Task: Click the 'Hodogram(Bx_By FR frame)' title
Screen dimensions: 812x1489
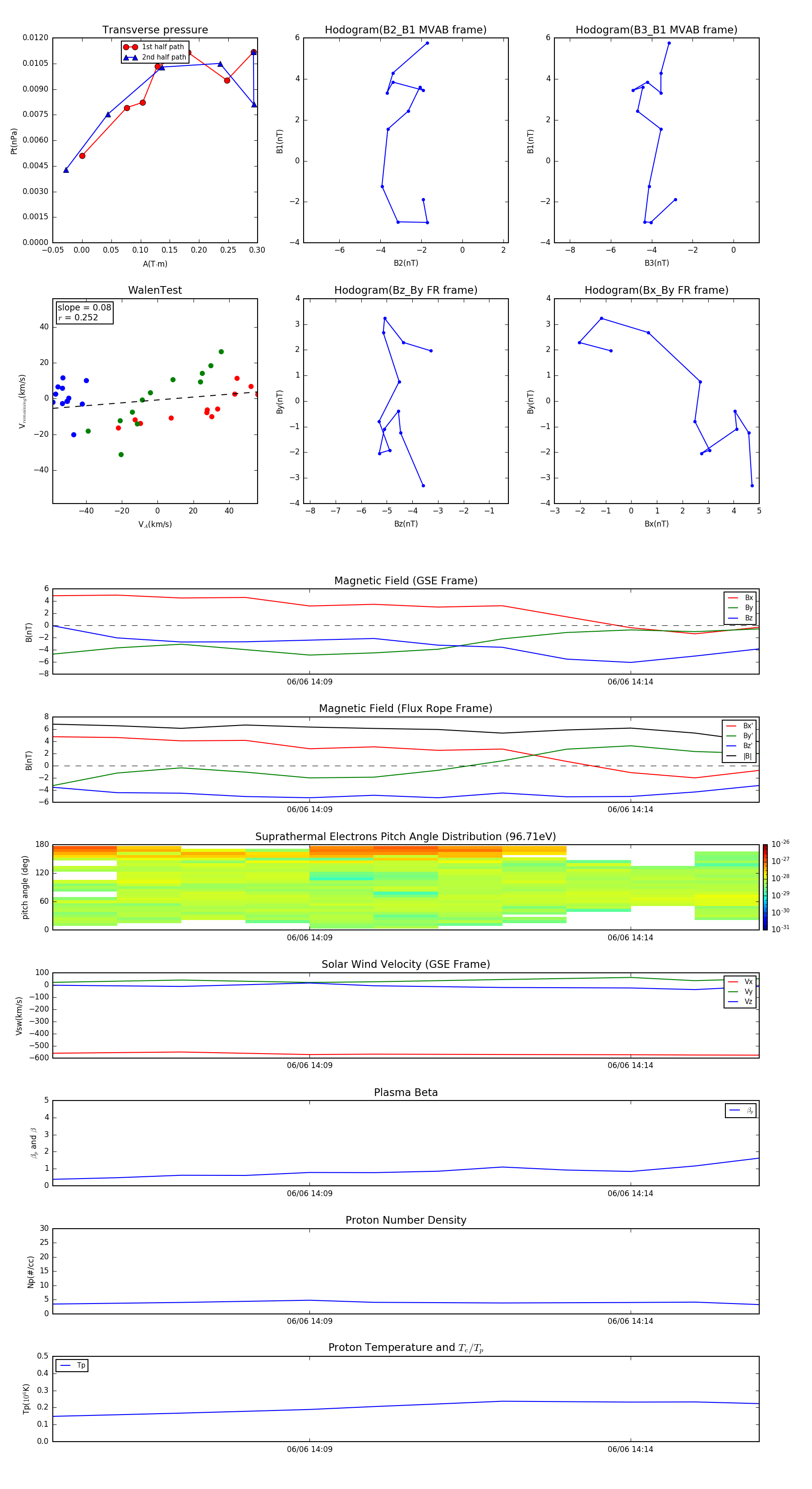Action: point(656,290)
